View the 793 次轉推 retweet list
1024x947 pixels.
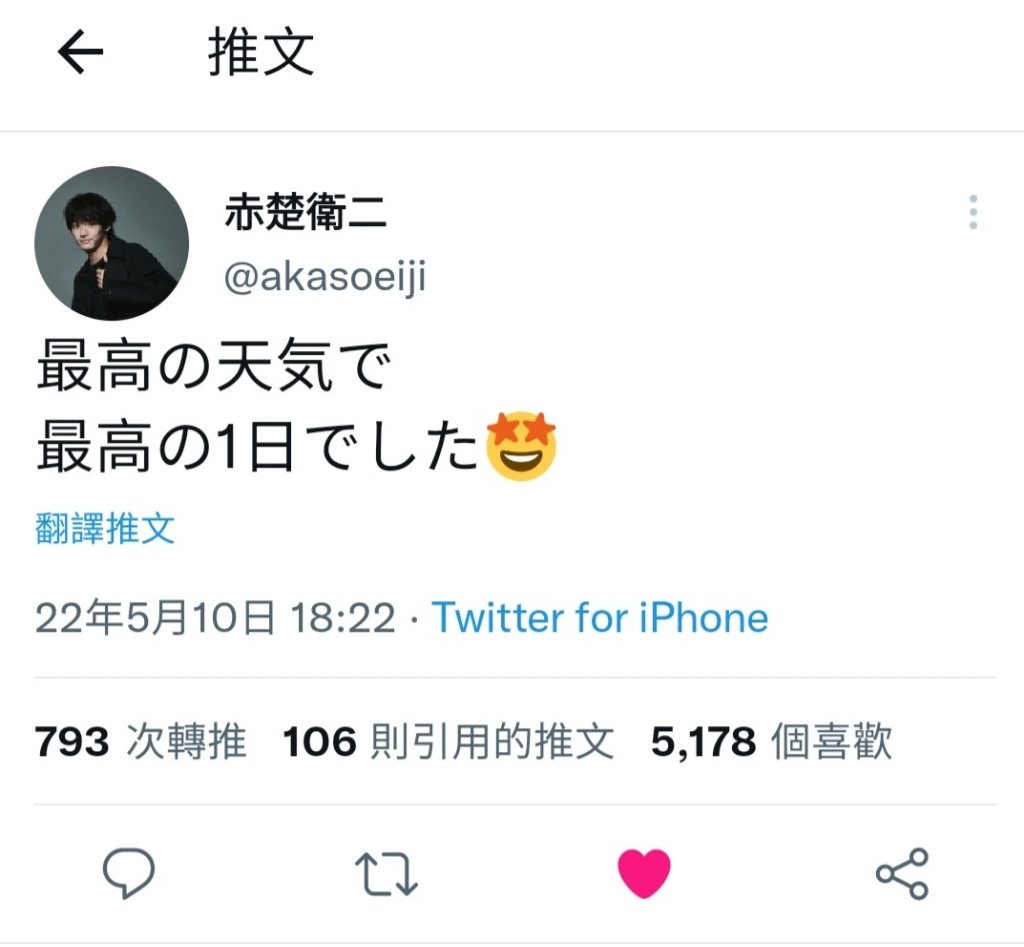click(141, 741)
